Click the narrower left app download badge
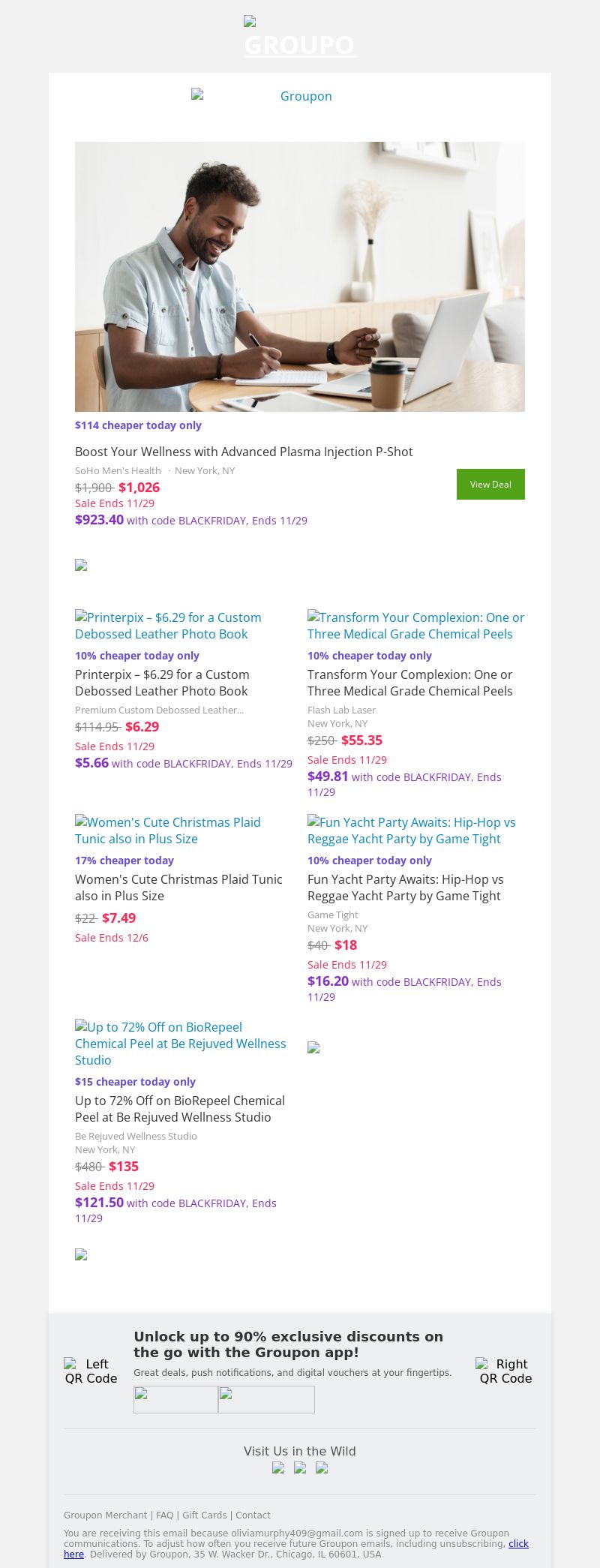 (175, 1399)
